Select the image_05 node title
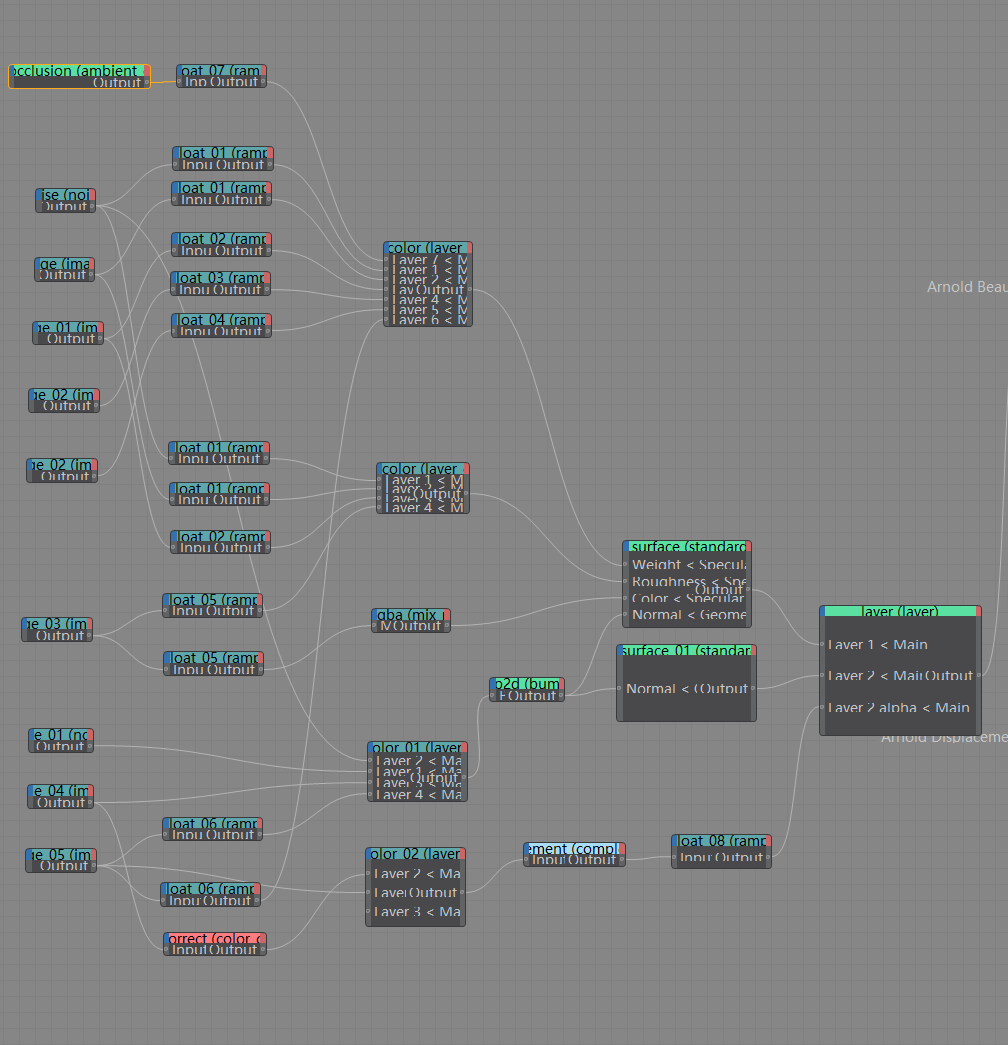 (61, 854)
